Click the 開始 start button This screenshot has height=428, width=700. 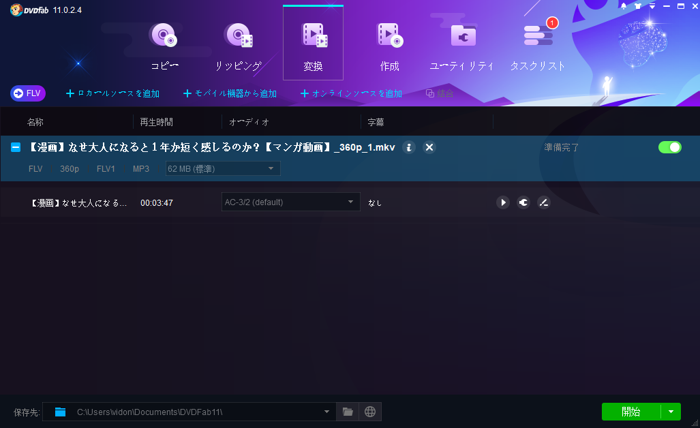tap(631, 411)
